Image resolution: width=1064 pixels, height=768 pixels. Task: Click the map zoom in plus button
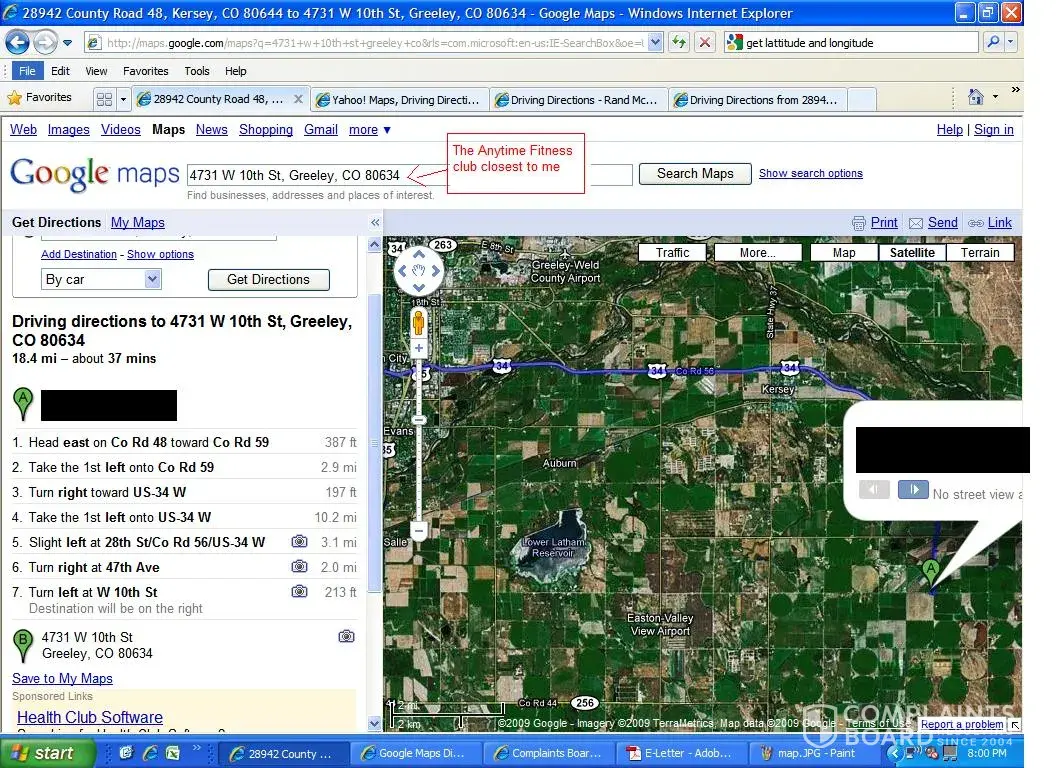(x=419, y=349)
